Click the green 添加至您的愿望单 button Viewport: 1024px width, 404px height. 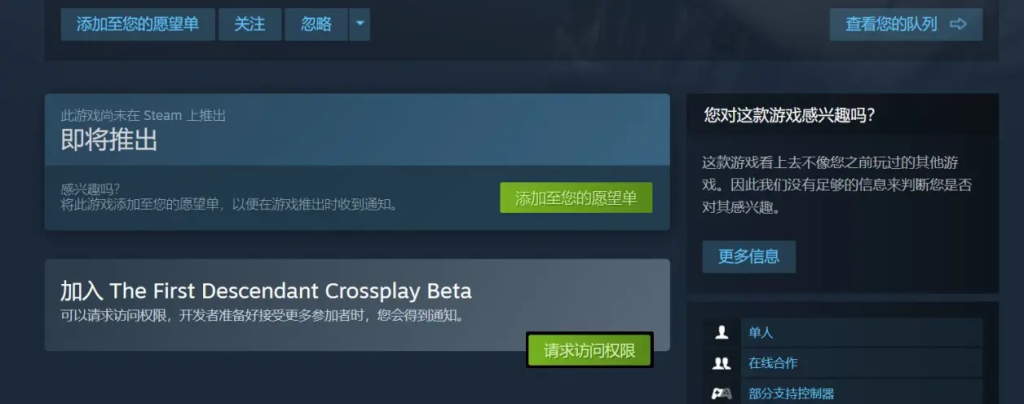(576, 198)
